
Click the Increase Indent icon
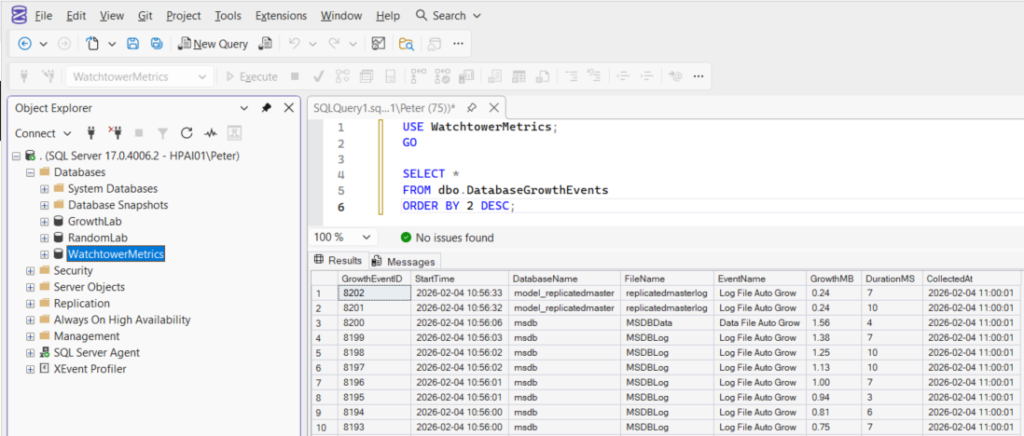click(647, 76)
